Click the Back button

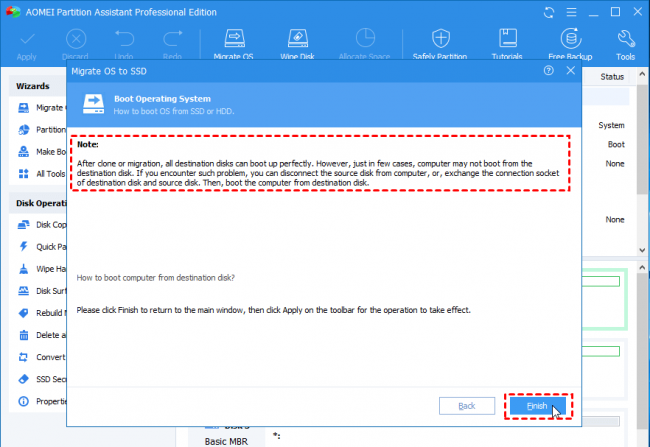tap(467, 406)
